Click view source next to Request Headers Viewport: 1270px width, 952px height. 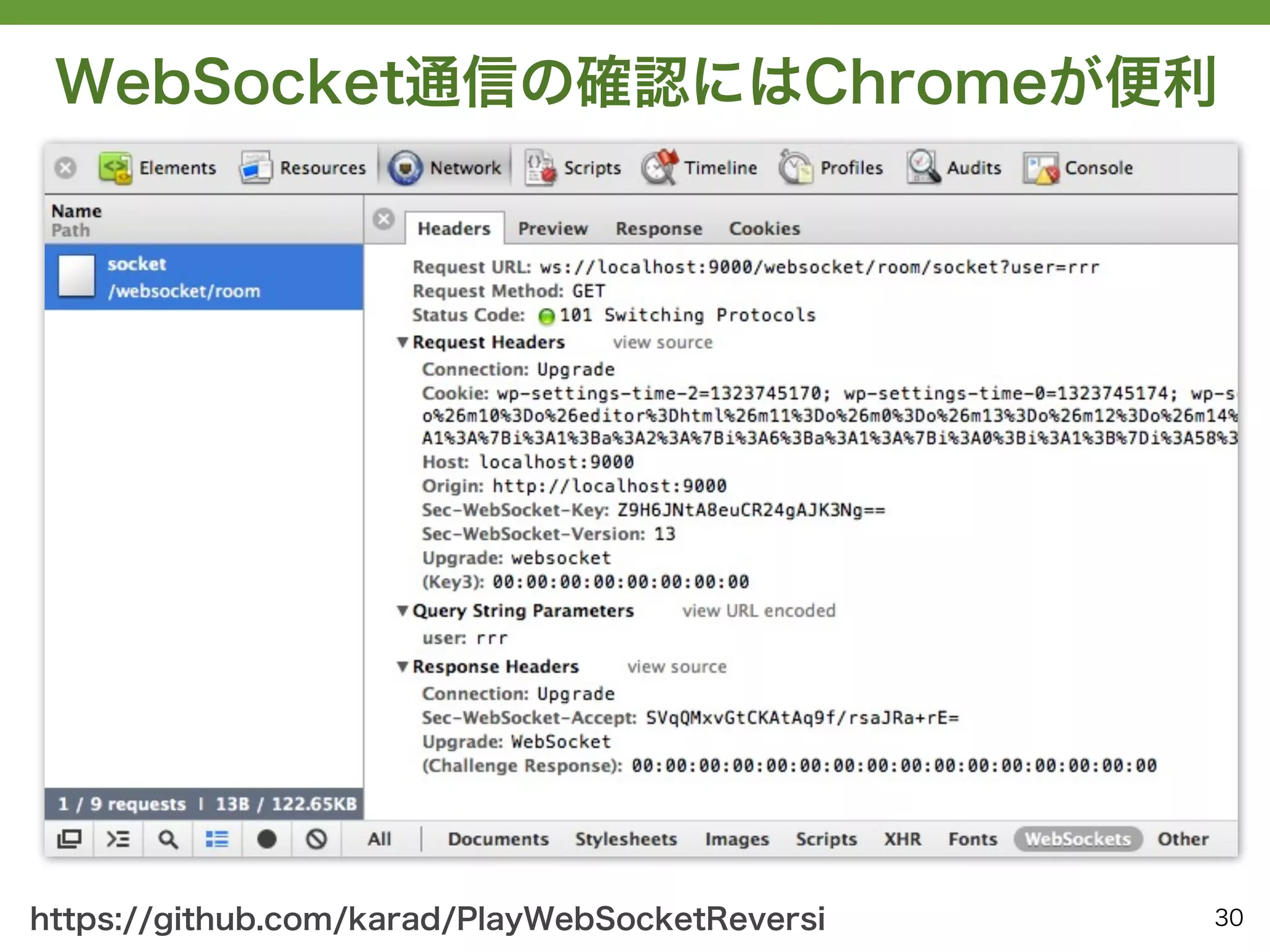663,343
